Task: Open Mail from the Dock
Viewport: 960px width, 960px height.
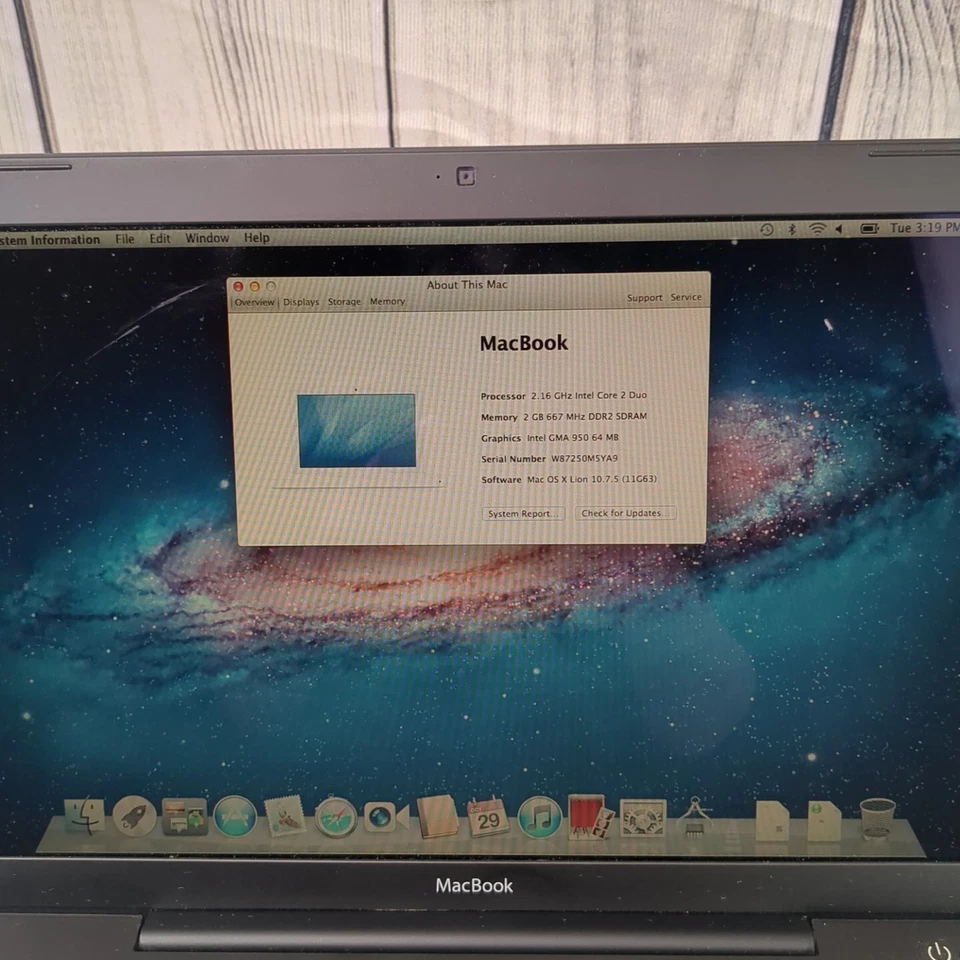Action: [284, 818]
